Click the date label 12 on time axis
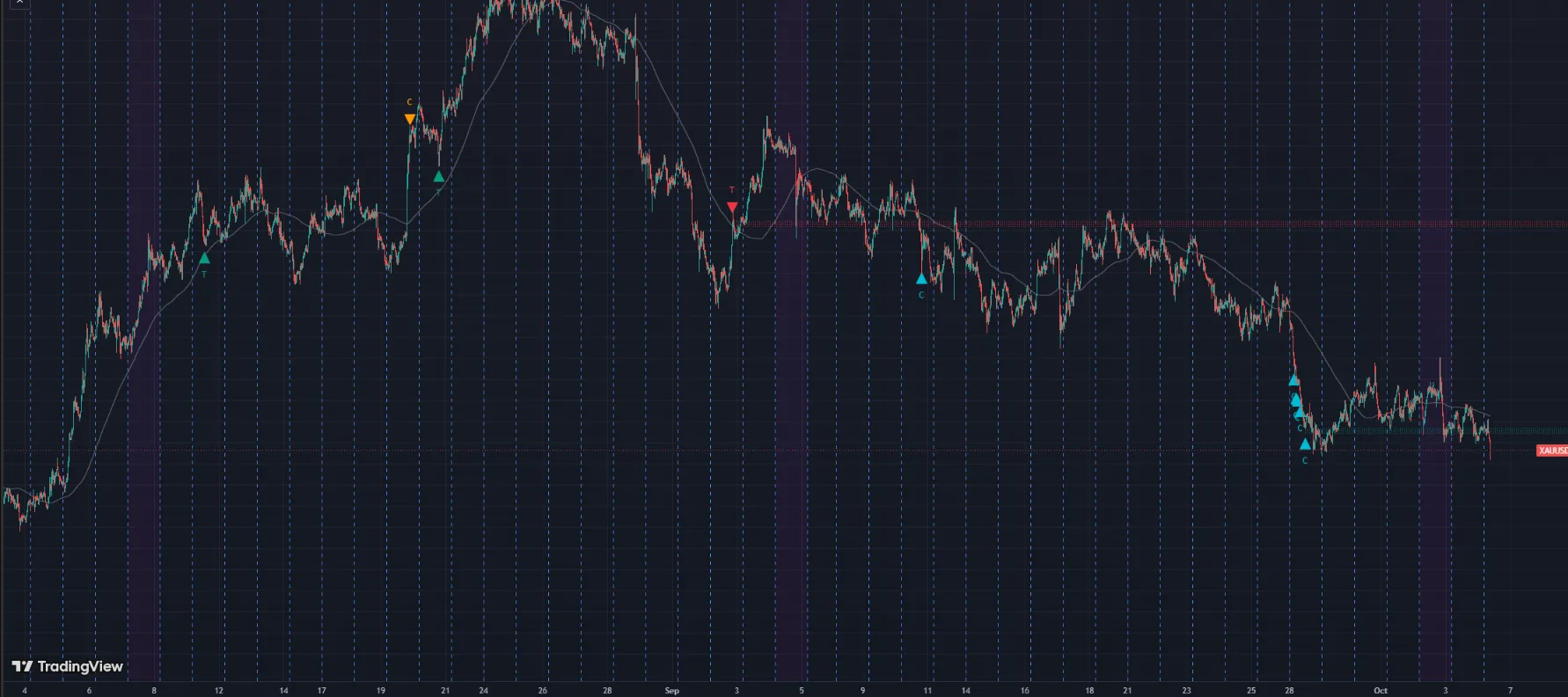Image resolution: width=1568 pixels, height=697 pixels. click(x=219, y=691)
